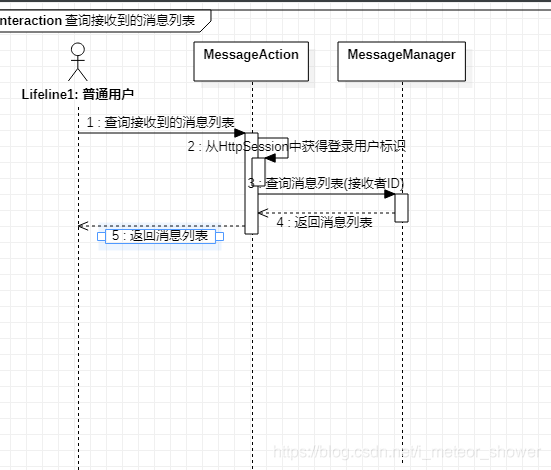Click the right resize handle of message 5 label

coord(220,236)
